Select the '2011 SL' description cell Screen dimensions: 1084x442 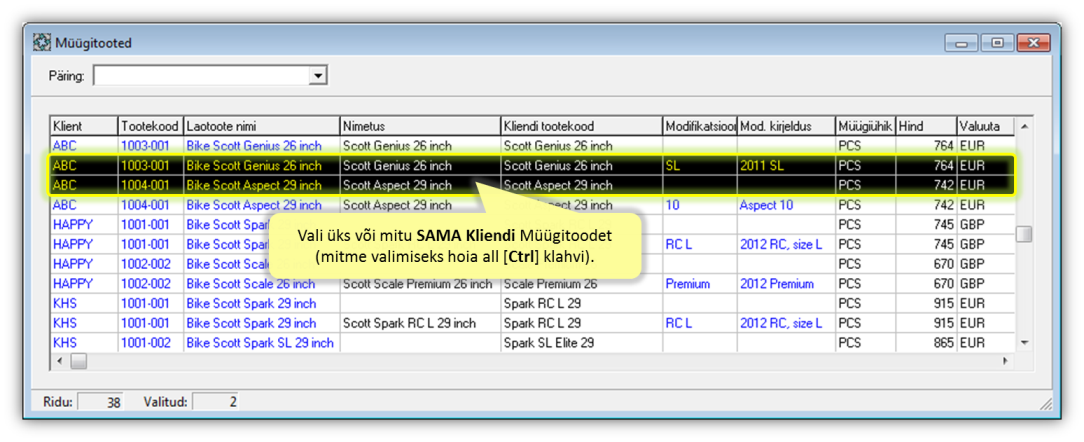(786, 166)
